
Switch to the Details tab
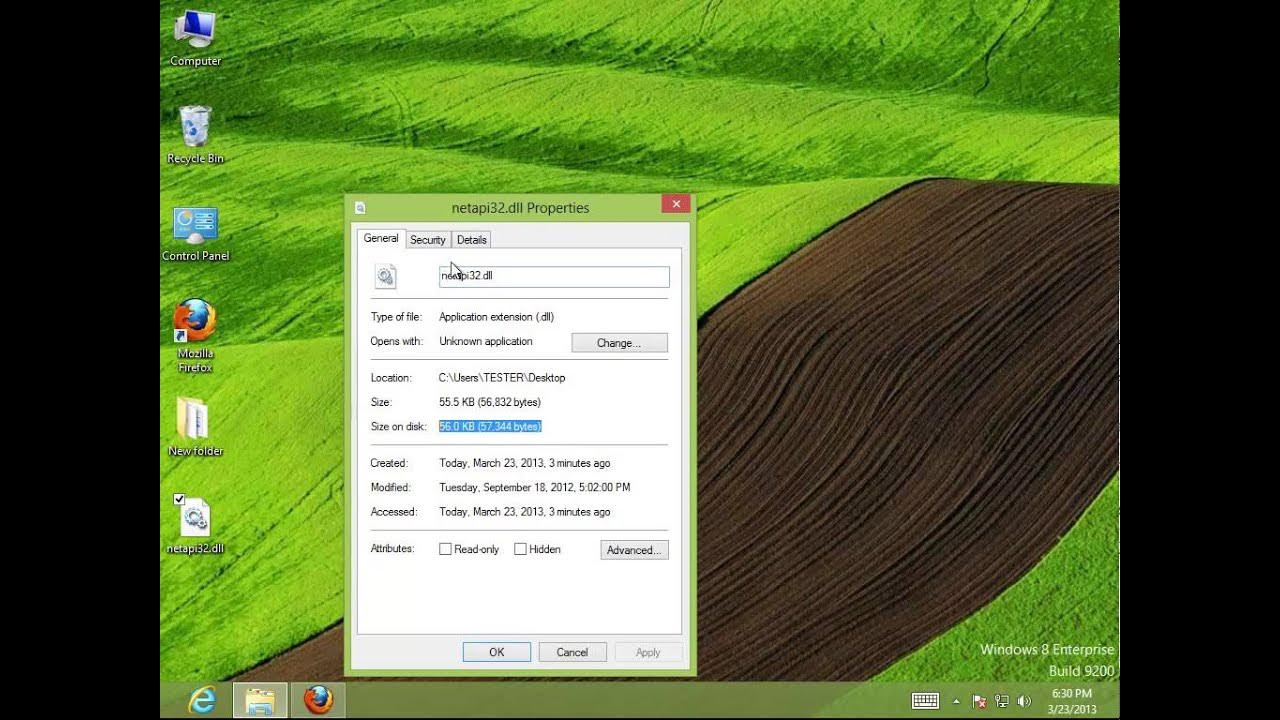pos(472,240)
